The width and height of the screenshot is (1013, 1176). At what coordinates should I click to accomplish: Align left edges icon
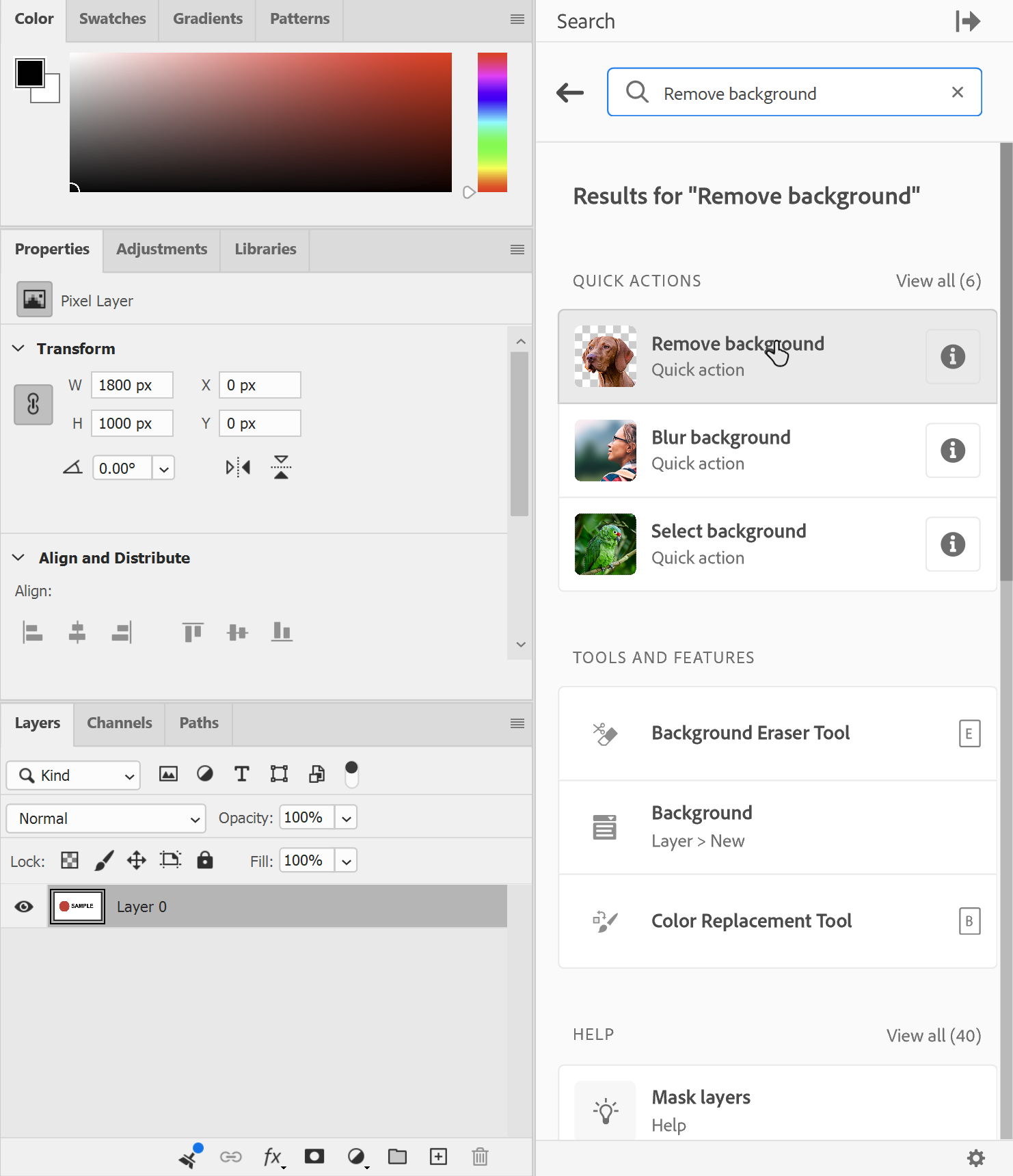(x=32, y=632)
